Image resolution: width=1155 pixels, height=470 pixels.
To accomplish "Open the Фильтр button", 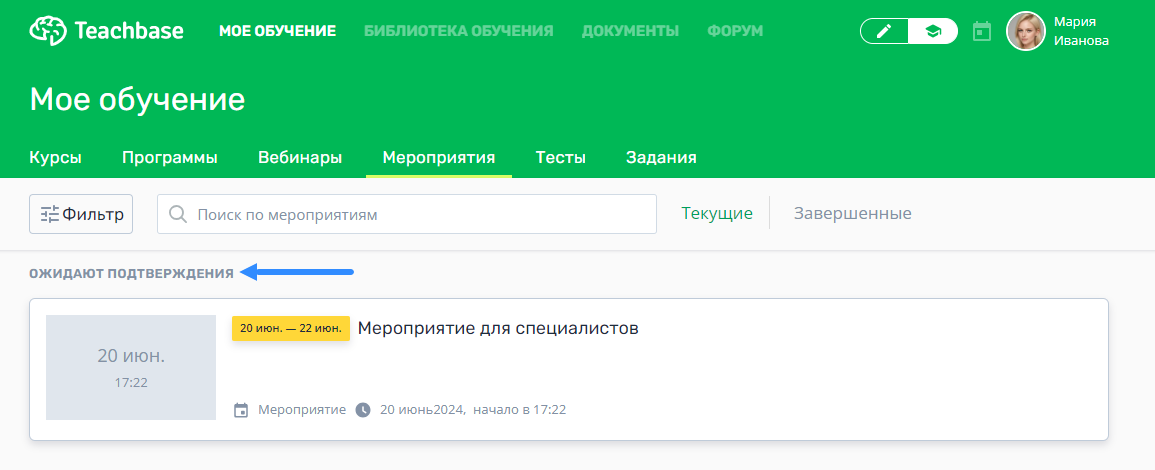I will click(x=81, y=214).
